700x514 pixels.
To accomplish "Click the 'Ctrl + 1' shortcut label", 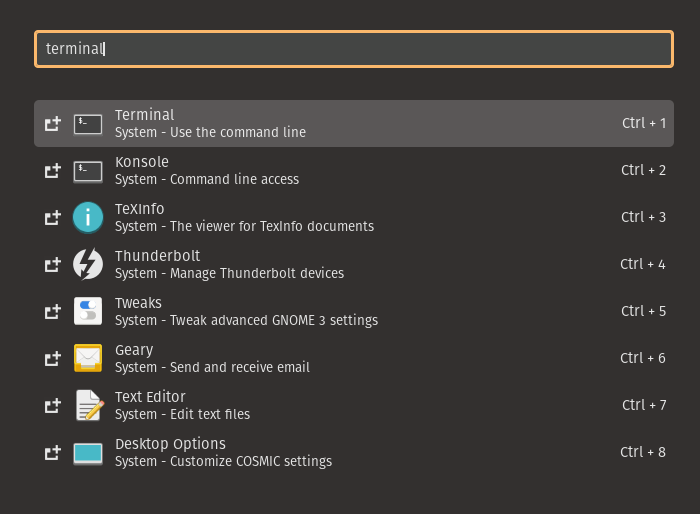I will (644, 123).
